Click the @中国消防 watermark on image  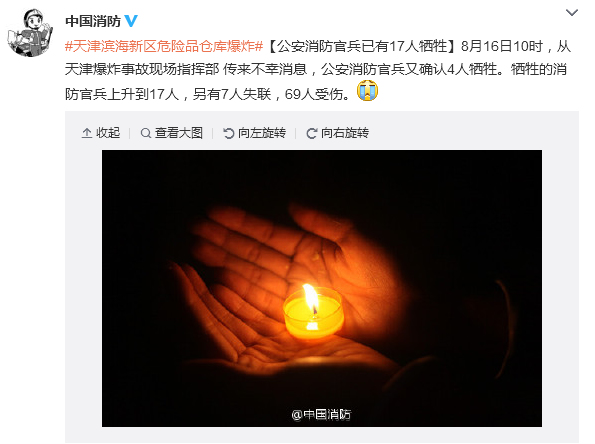321,414
